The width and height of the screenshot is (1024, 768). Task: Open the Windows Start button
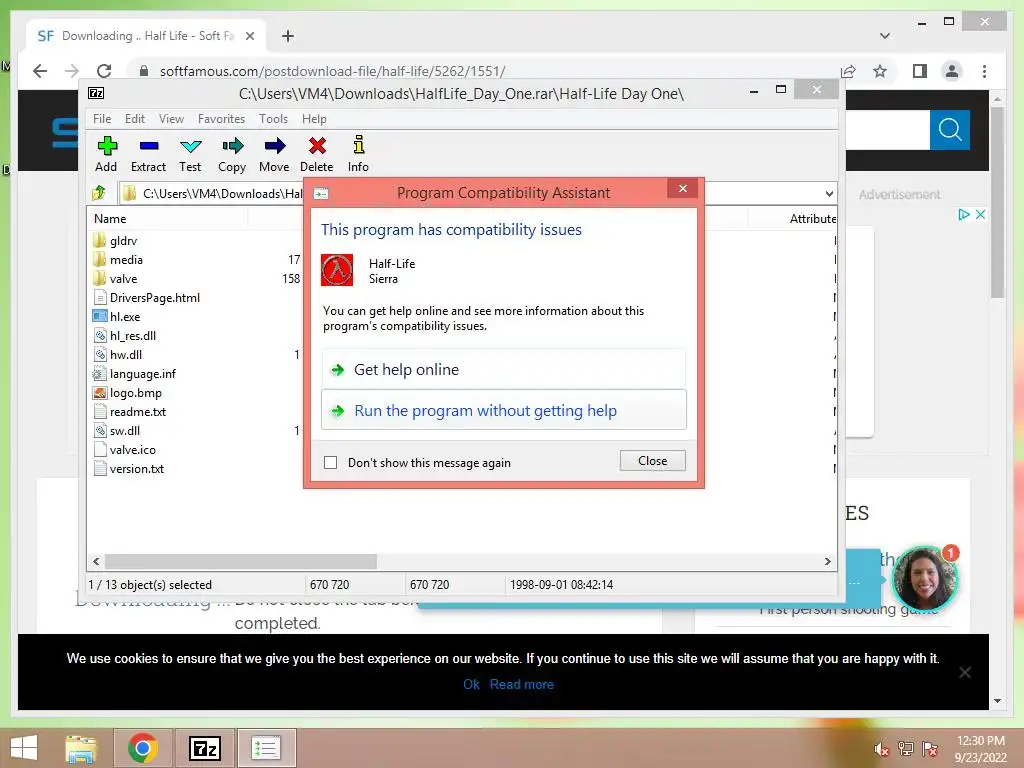24,748
